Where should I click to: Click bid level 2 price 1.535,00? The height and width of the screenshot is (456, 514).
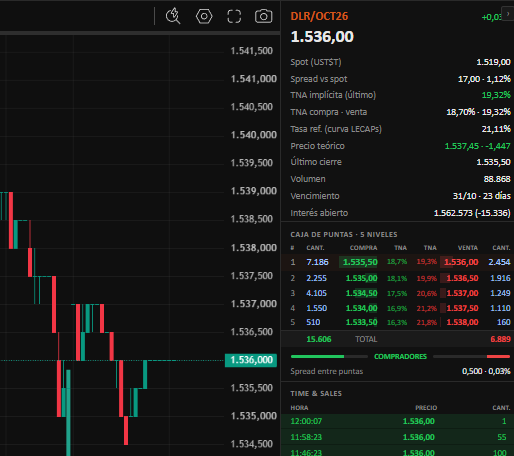361,278
